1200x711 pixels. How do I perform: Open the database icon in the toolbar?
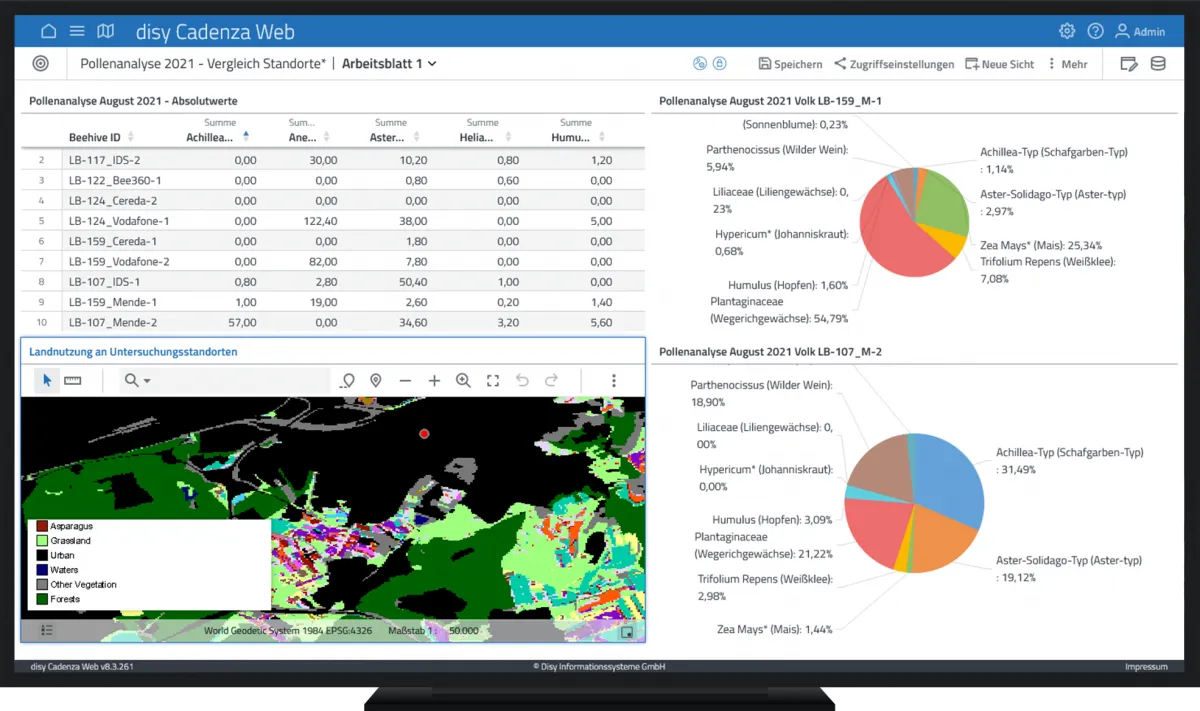point(1158,63)
